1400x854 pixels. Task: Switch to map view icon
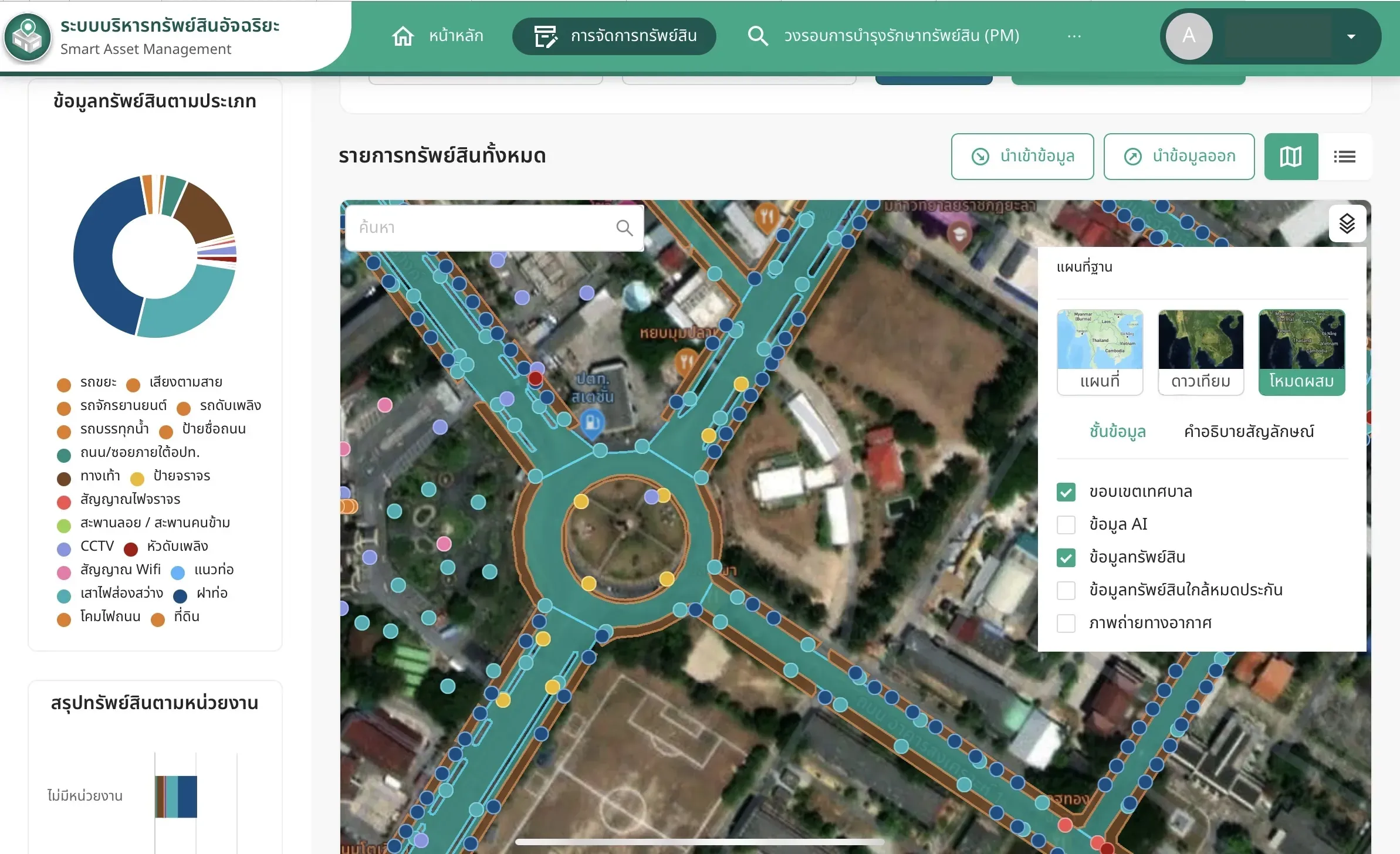1291,157
